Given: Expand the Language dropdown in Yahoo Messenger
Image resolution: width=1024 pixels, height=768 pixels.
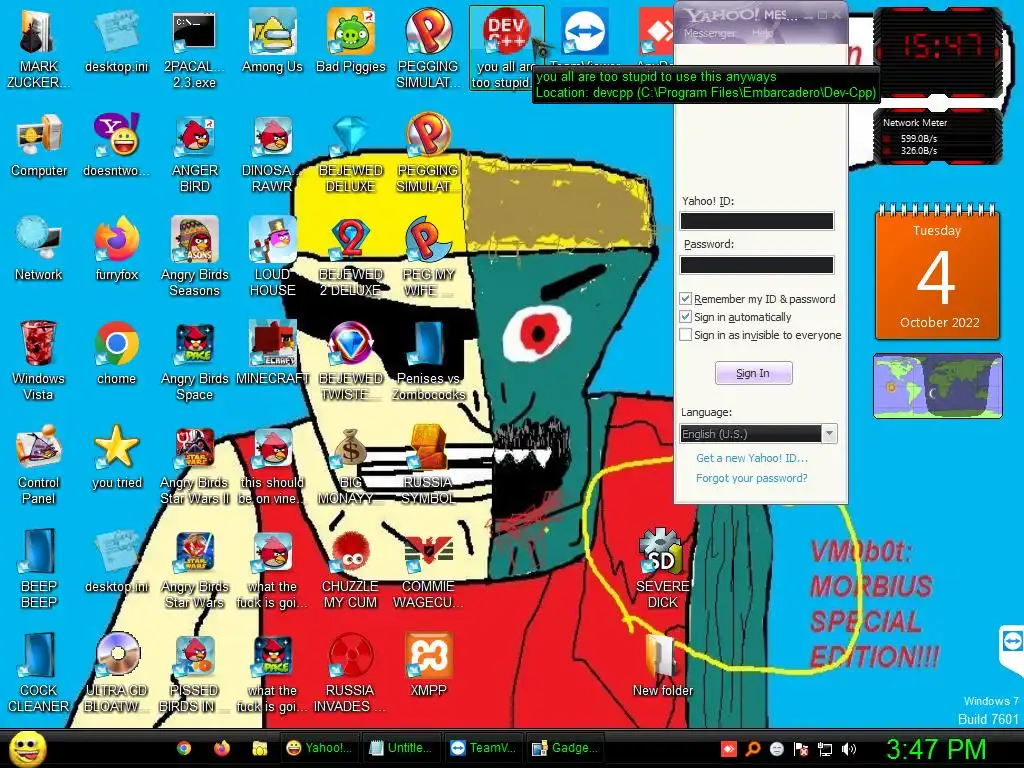Looking at the screenshot, I should (x=829, y=434).
